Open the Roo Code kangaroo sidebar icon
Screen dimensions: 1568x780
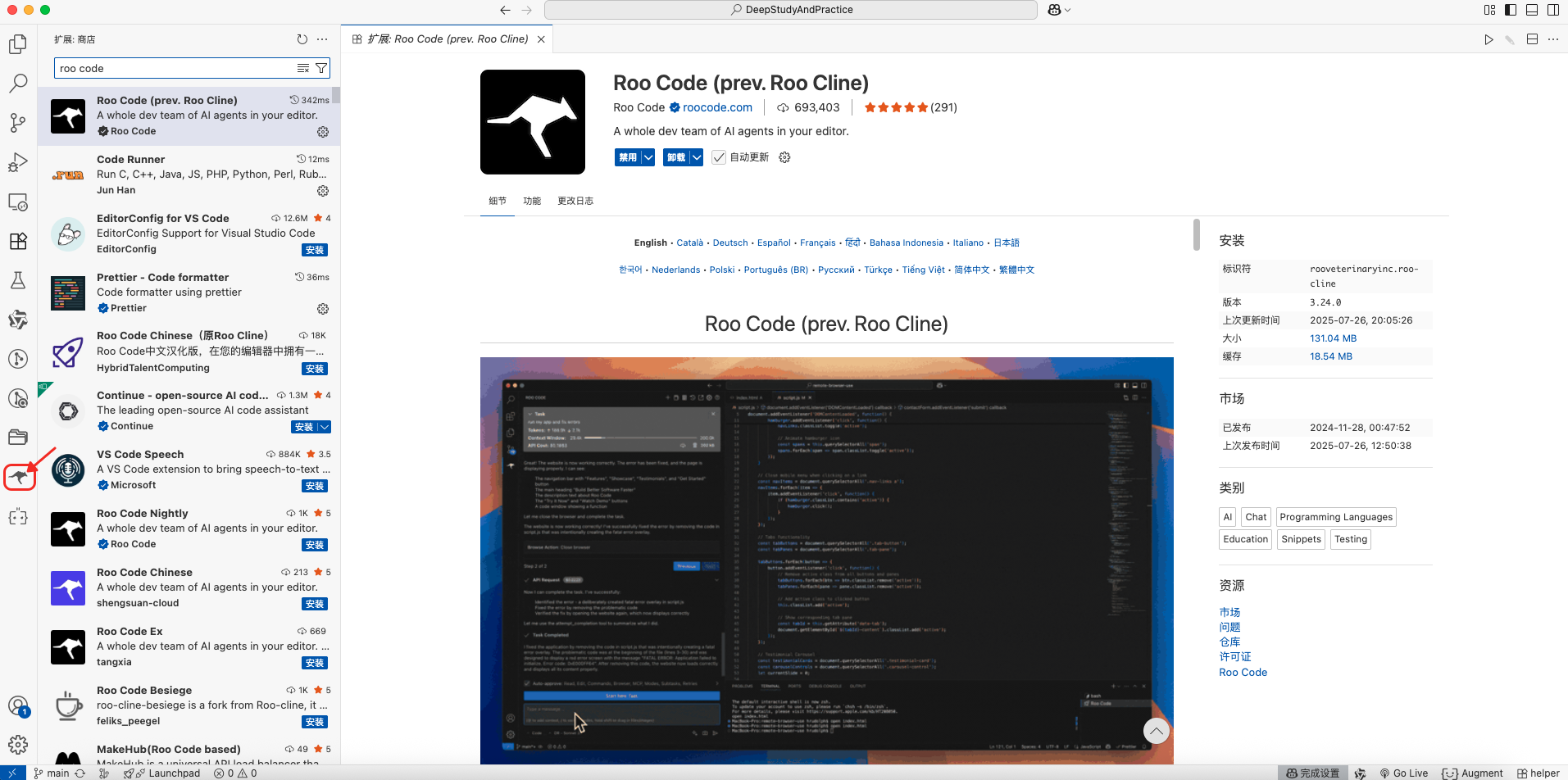click(x=19, y=477)
